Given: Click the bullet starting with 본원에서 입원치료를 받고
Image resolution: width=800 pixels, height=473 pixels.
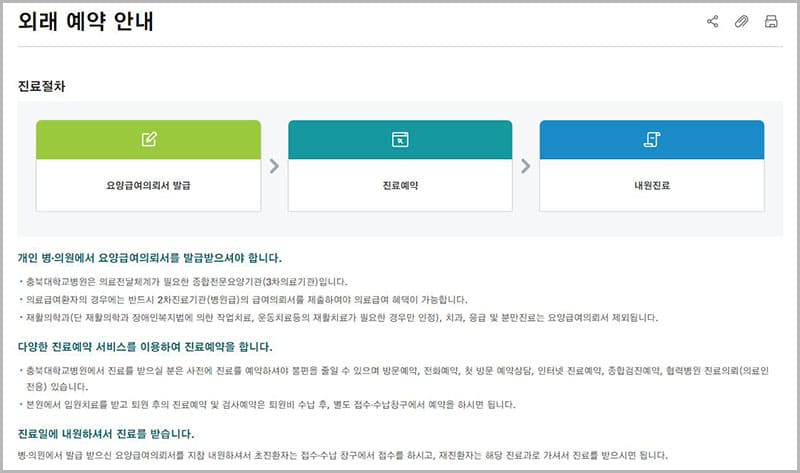Looking at the screenshot, I should (270, 405).
